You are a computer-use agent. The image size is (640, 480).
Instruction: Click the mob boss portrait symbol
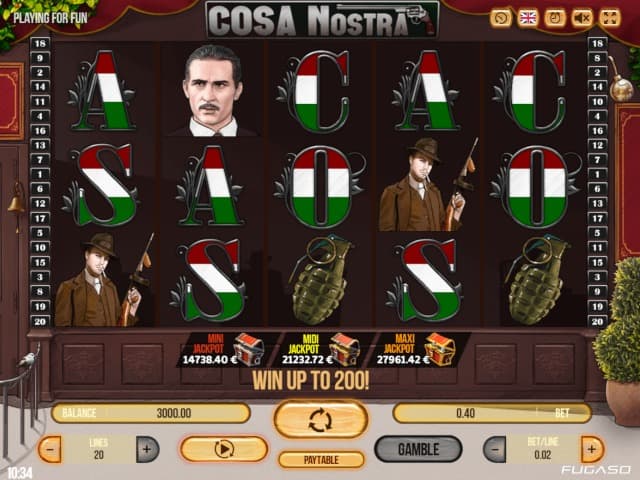tap(213, 90)
